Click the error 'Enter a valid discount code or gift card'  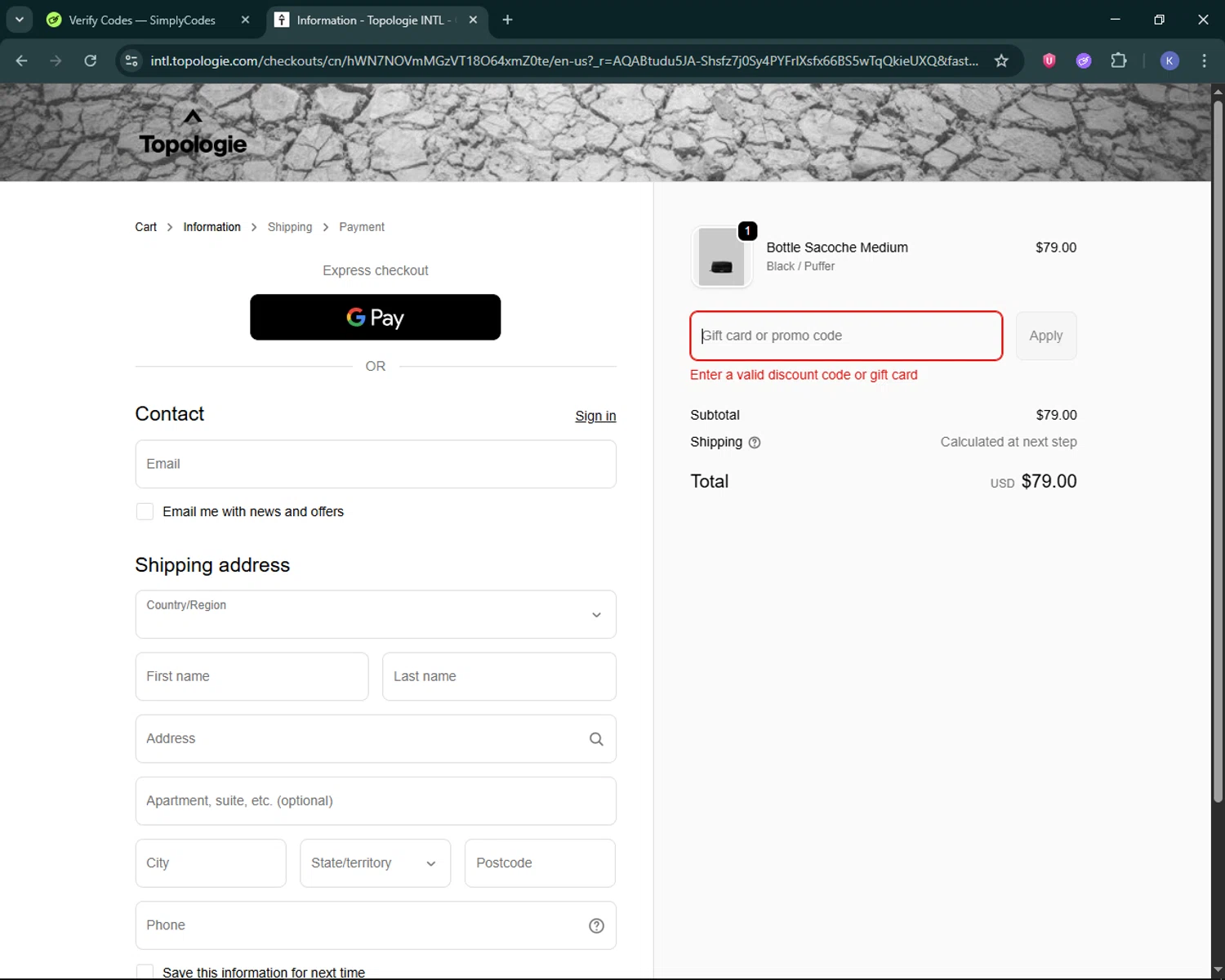pyautogui.click(x=804, y=375)
